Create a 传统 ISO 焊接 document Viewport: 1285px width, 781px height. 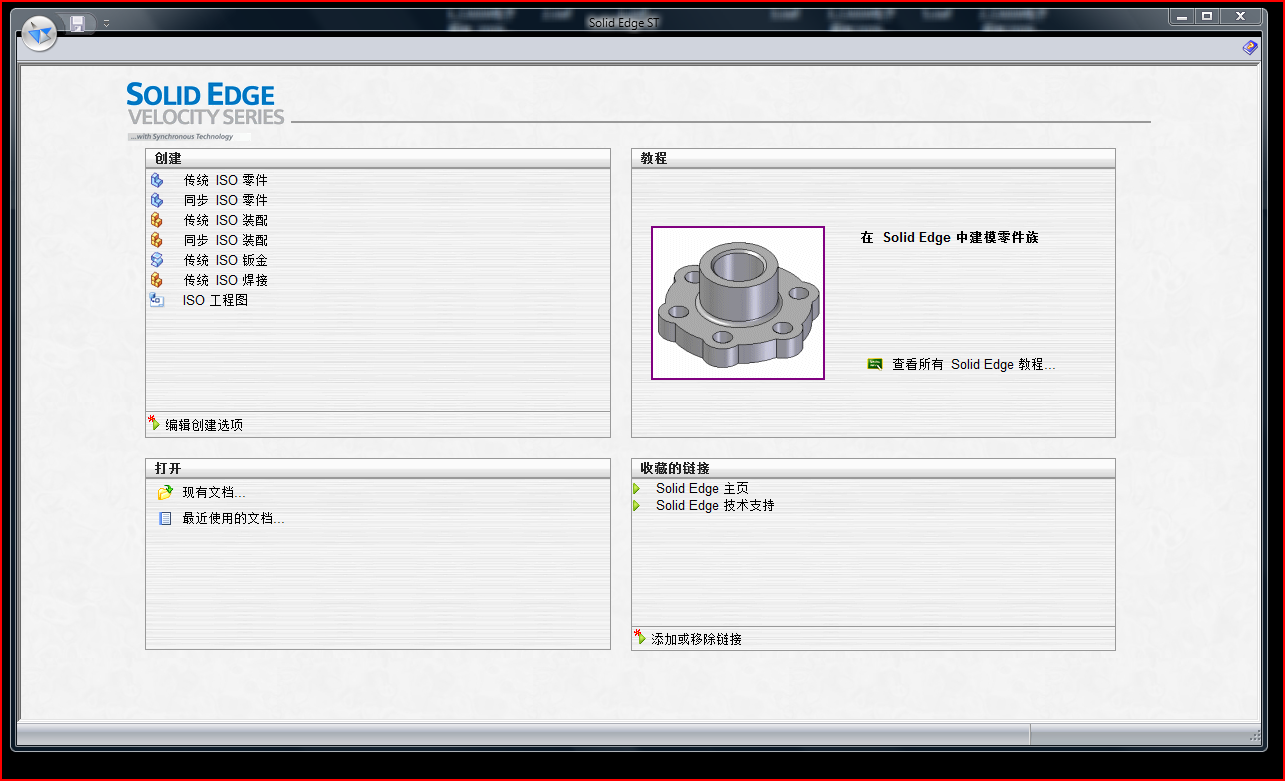tap(226, 280)
